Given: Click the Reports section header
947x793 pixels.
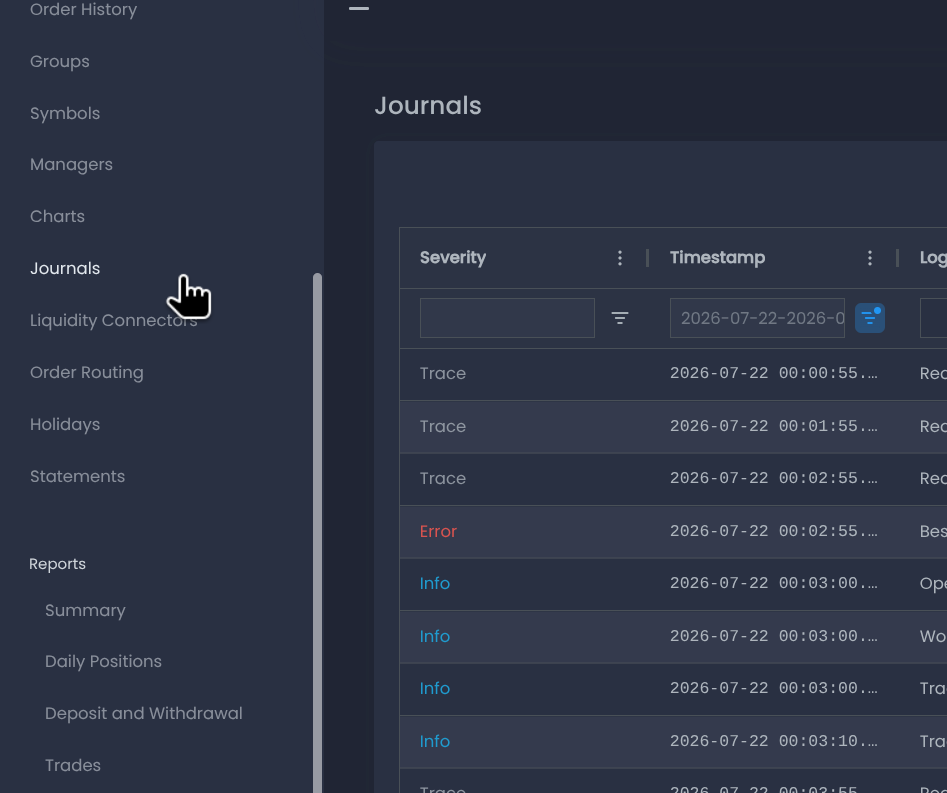Looking at the screenshot, I should coord(57,563).
